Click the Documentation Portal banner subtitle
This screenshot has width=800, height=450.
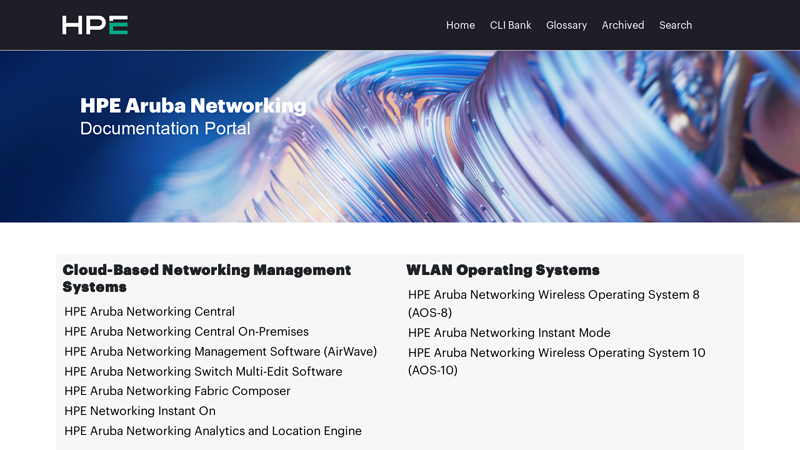165,128
